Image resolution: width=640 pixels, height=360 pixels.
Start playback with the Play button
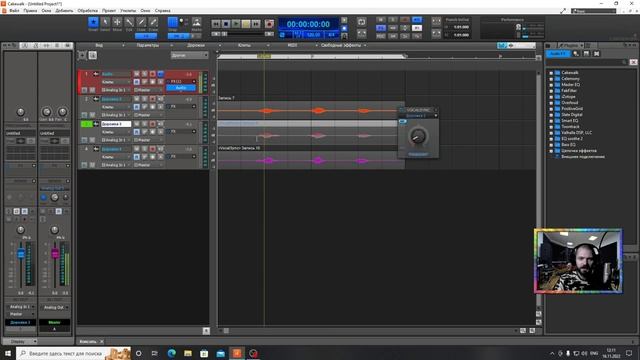tap(236, 24)
